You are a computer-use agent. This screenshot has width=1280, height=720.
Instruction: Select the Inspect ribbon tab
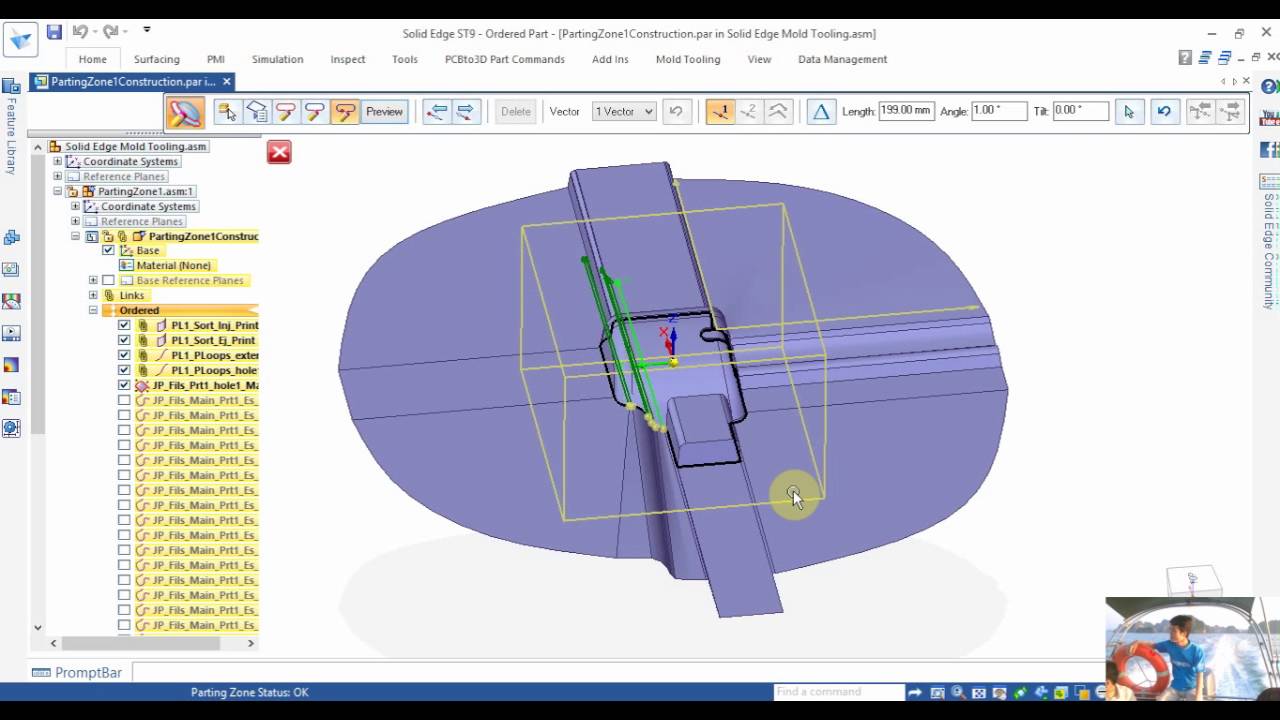pyautogui.click(x=348, y=59)
